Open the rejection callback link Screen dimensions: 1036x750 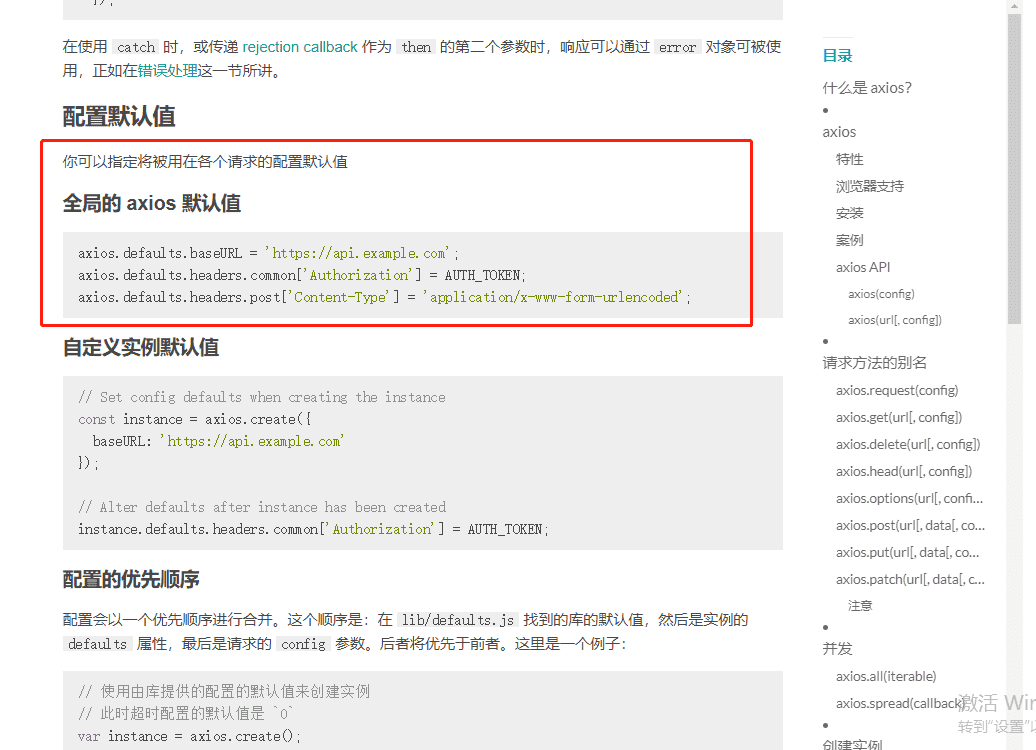click(300, 47)
